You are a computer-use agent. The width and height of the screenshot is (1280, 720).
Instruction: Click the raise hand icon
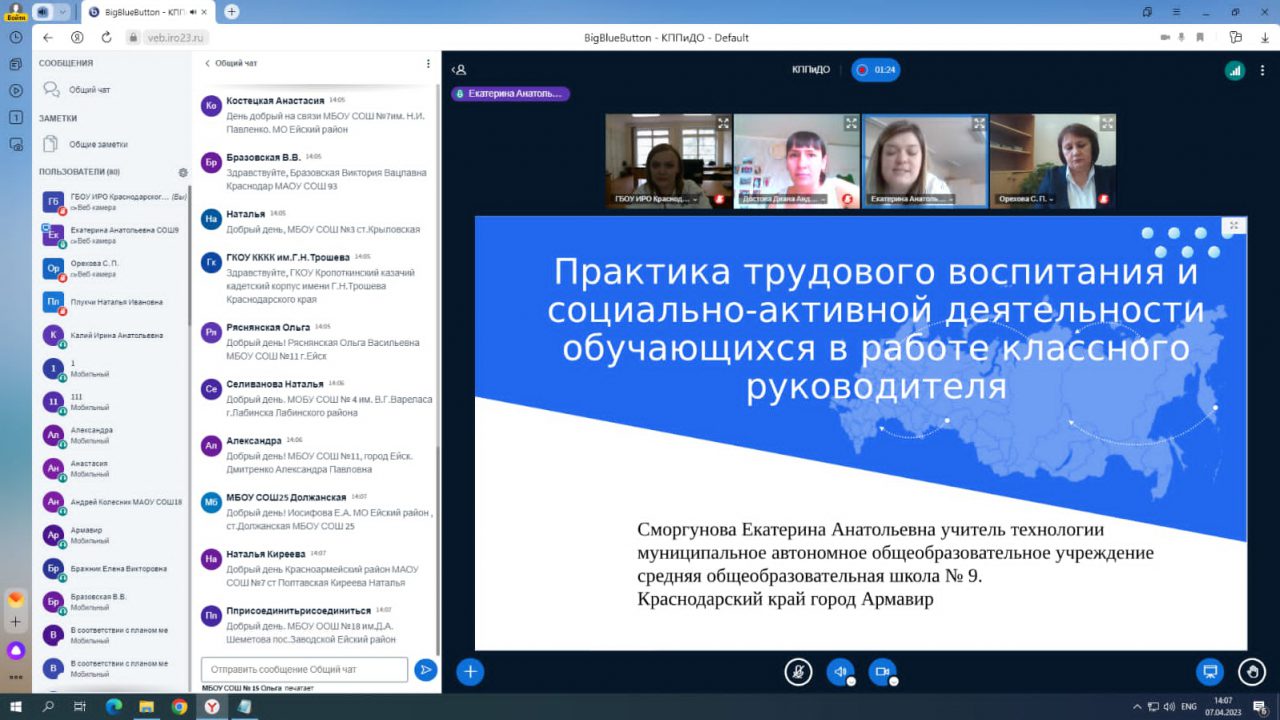pos(1251,672)
